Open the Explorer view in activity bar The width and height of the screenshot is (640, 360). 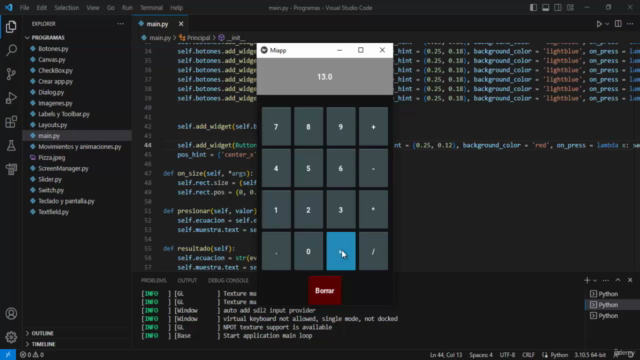tap(11, 27)
